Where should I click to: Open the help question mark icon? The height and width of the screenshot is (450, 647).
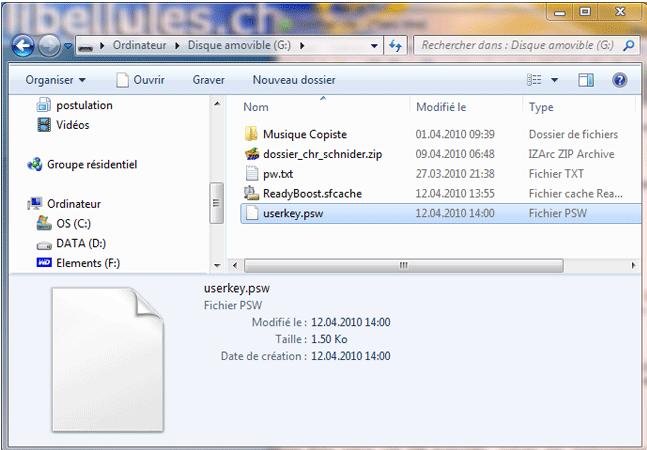click(619, 80)
